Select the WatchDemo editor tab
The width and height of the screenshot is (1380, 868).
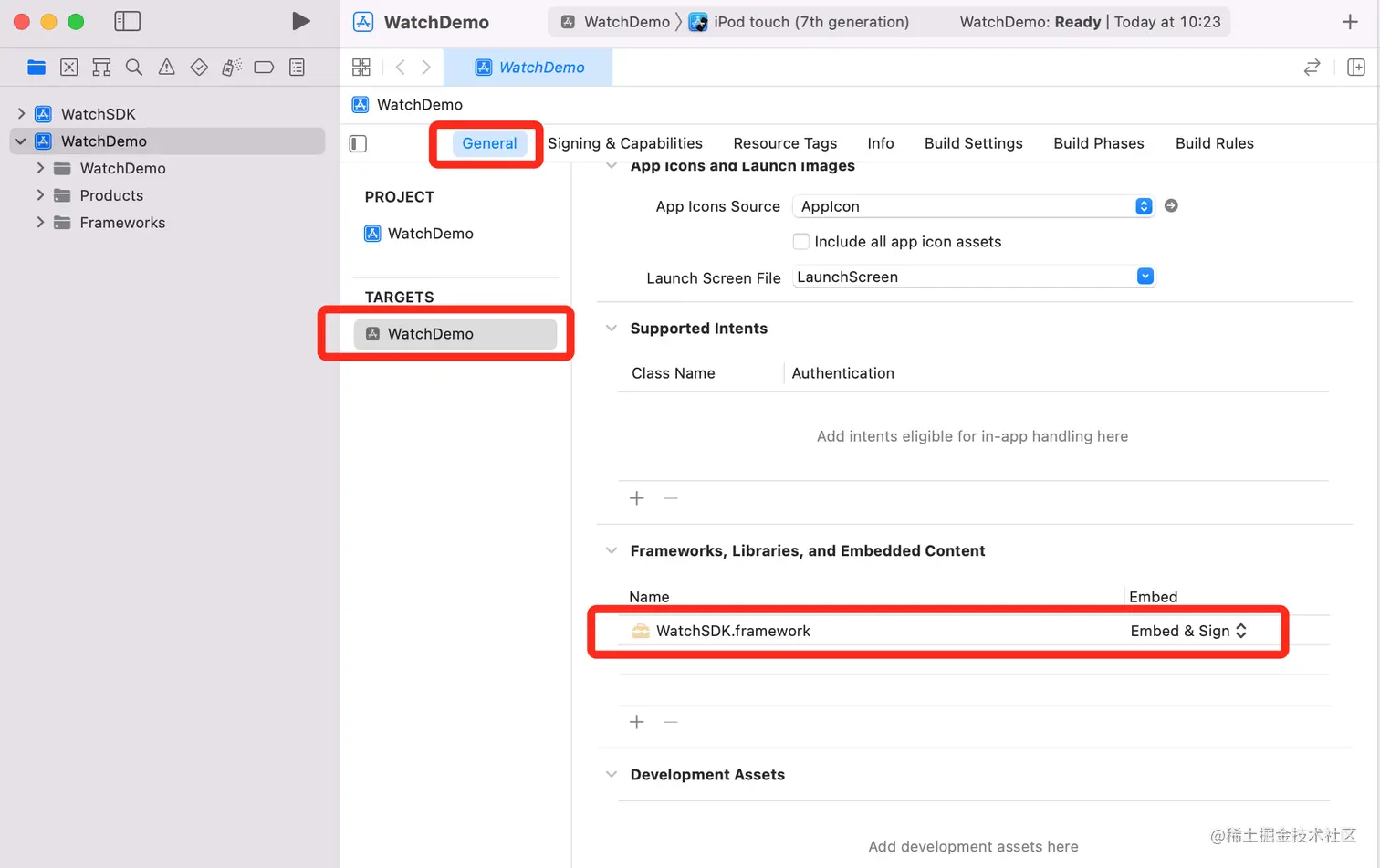tap(528, 68)
